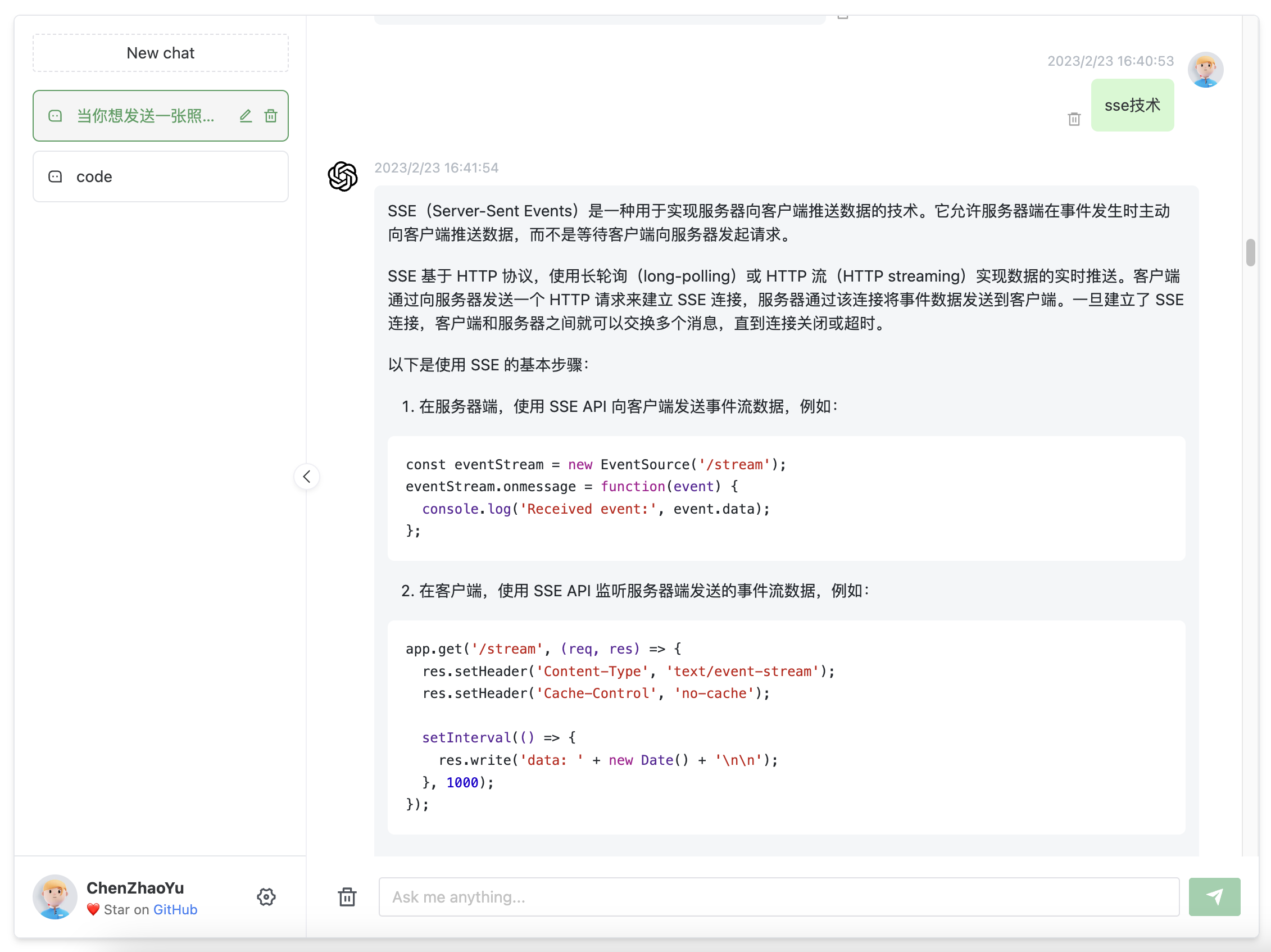Collapse the sidebar with the chevron arrow
This screenshot has height=952, width=1271.
[307, 477]
